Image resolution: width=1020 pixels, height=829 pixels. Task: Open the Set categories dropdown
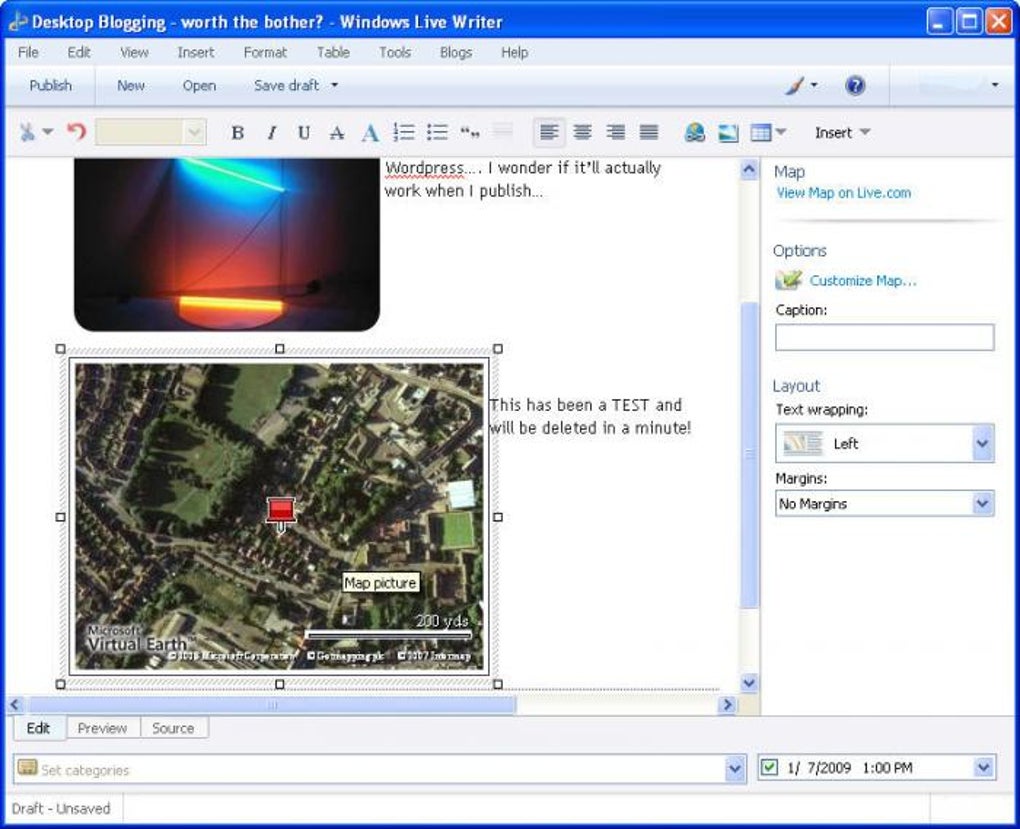736,769
